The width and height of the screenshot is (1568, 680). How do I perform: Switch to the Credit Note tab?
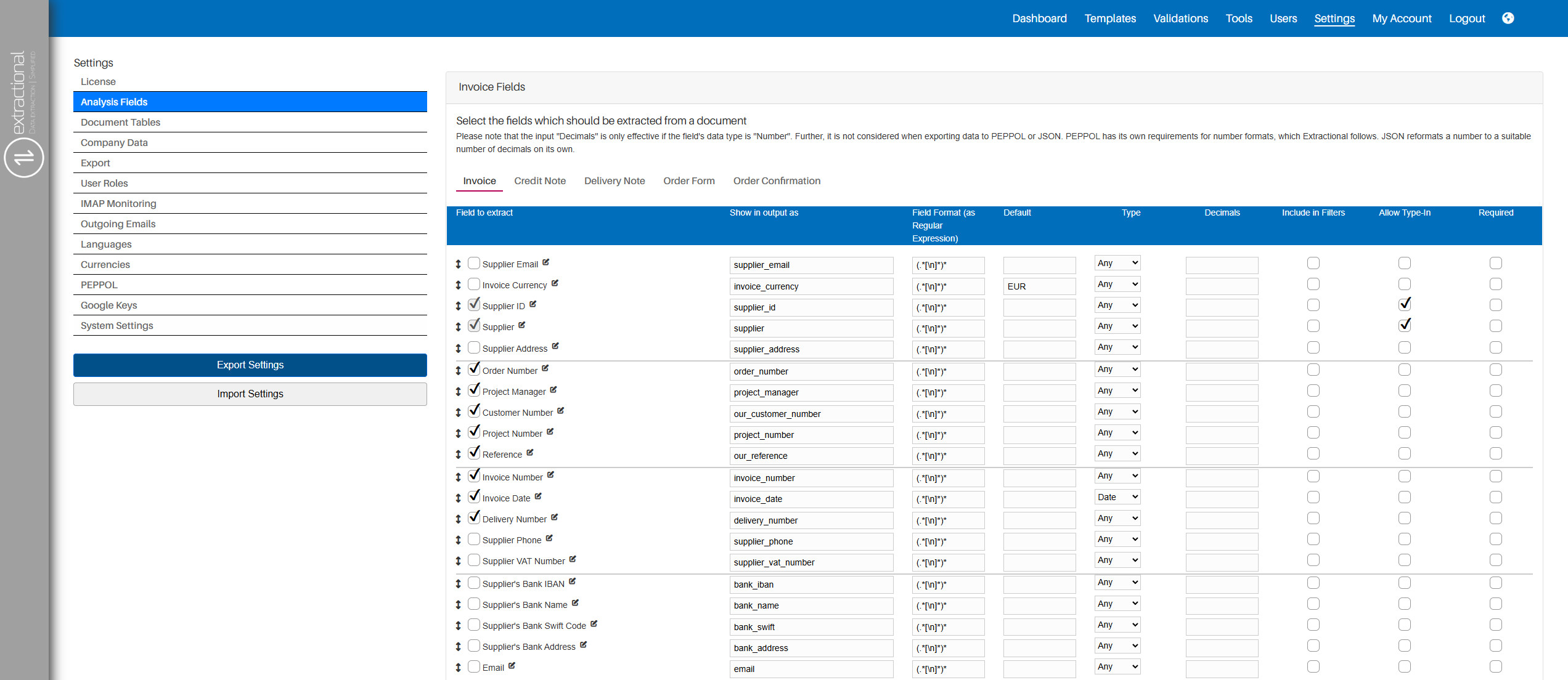point(539,180)
